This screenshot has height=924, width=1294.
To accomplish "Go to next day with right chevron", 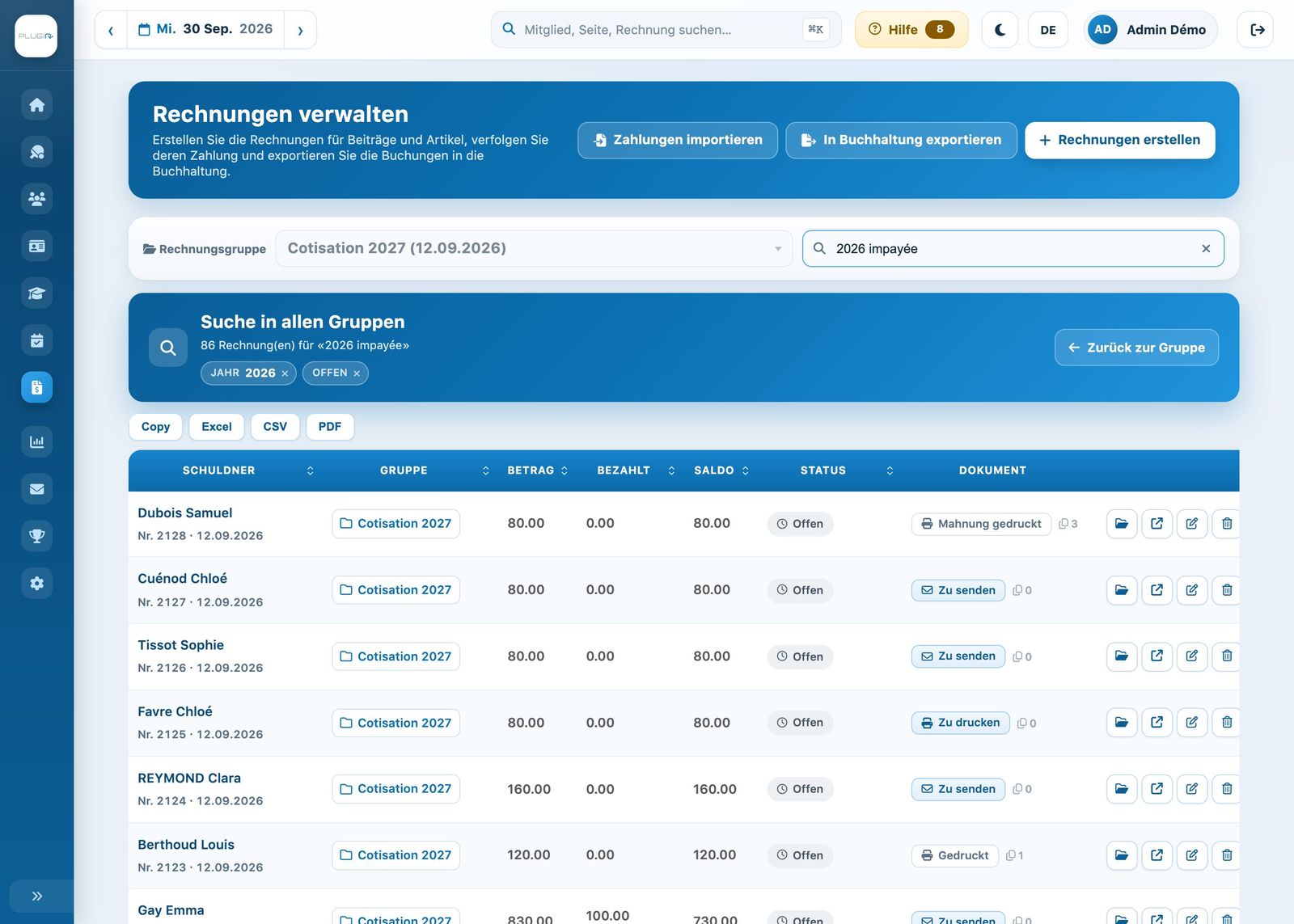I will pyautogui.click(x=300, y=30).
